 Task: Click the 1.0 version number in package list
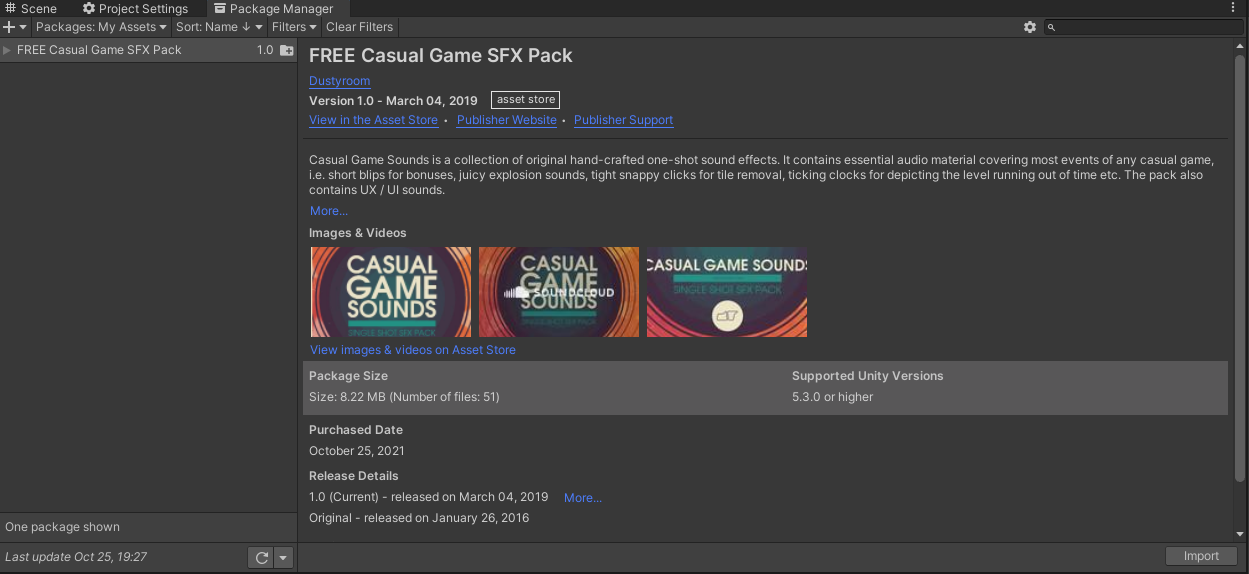click(x=265, y=50)
